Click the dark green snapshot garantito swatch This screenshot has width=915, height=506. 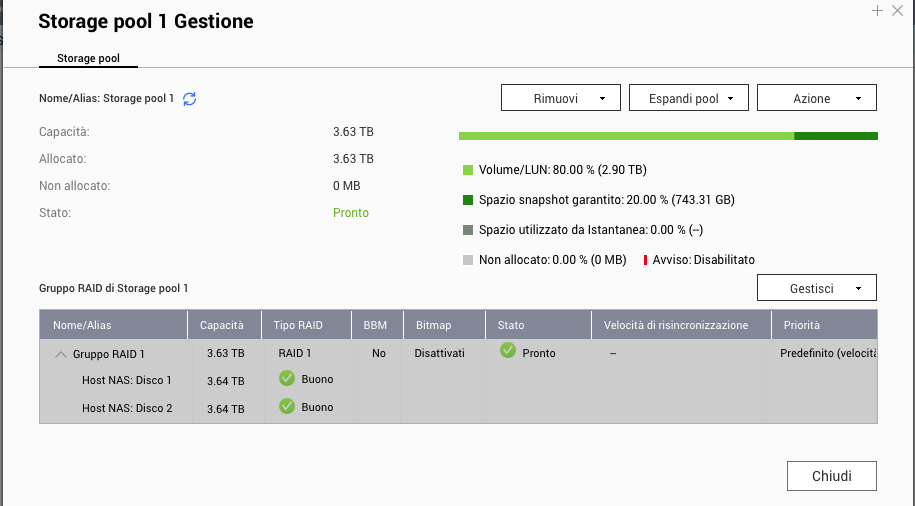click(x=467, y=200)
